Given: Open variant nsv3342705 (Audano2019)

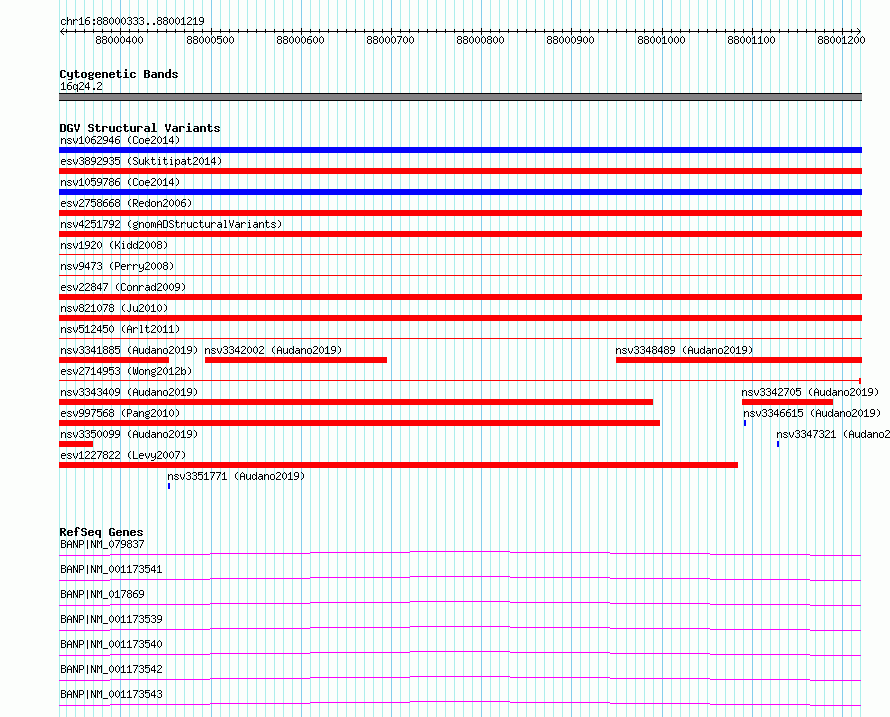Looking at the screenshot, I should pos(810,392).
